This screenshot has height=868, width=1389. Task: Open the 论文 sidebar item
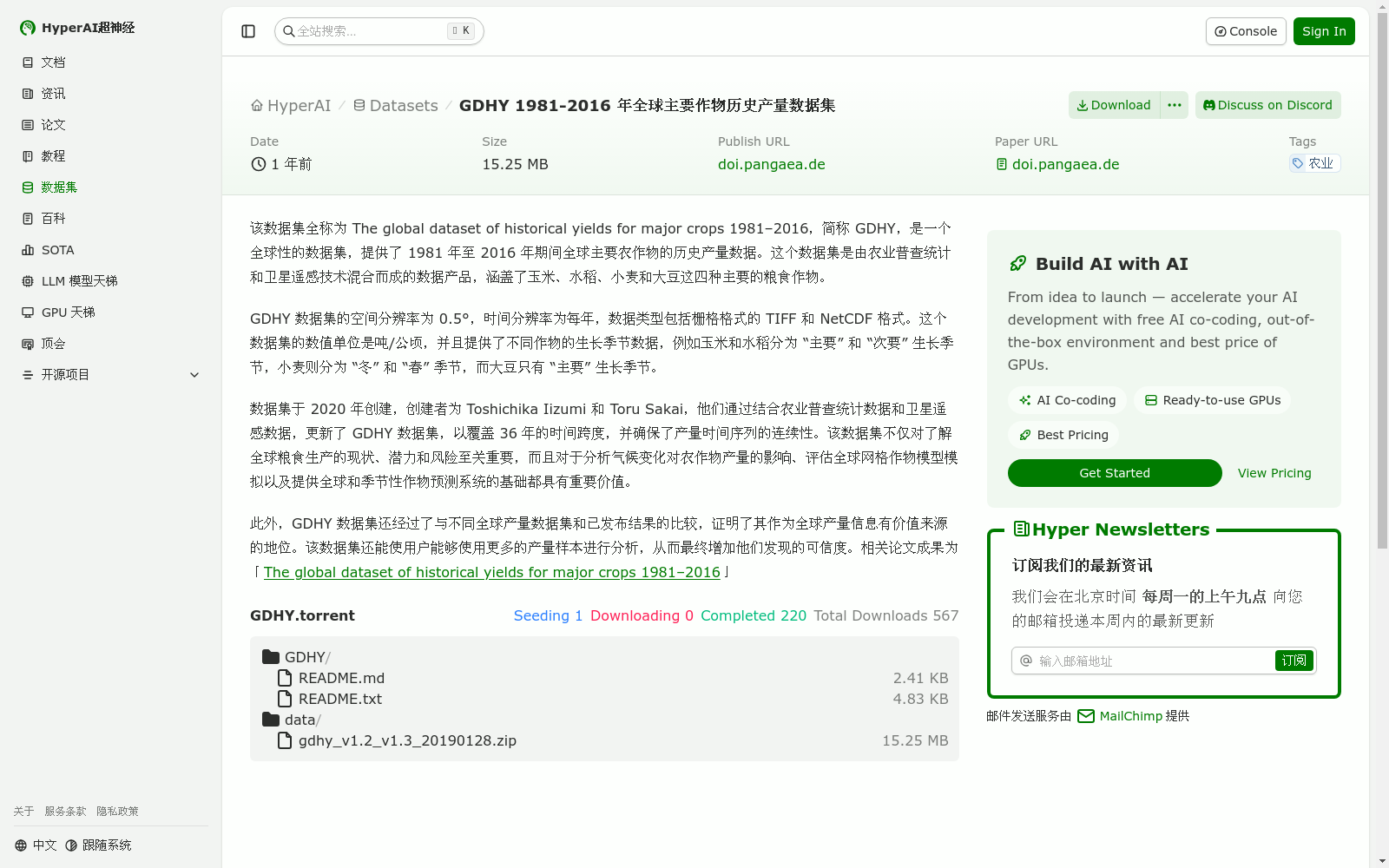coord(111,125)
